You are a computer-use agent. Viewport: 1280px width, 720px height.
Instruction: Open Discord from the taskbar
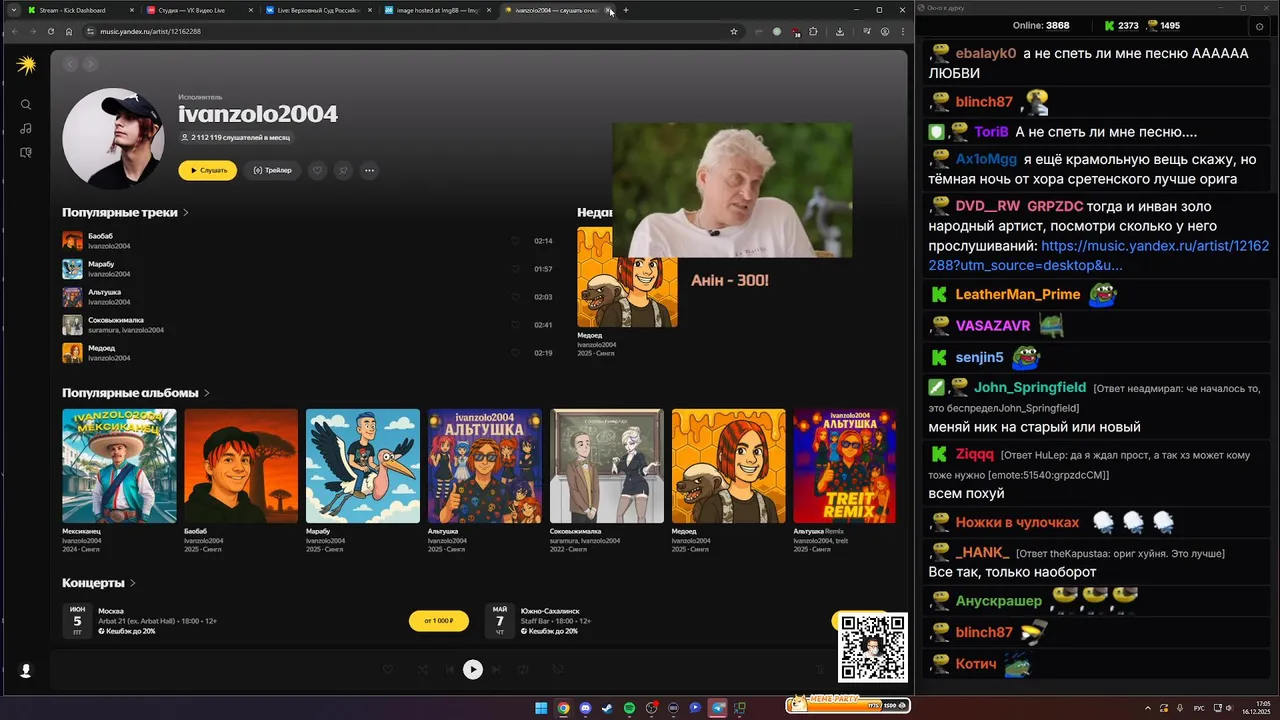pyautogui.click(x=585, y=708)
